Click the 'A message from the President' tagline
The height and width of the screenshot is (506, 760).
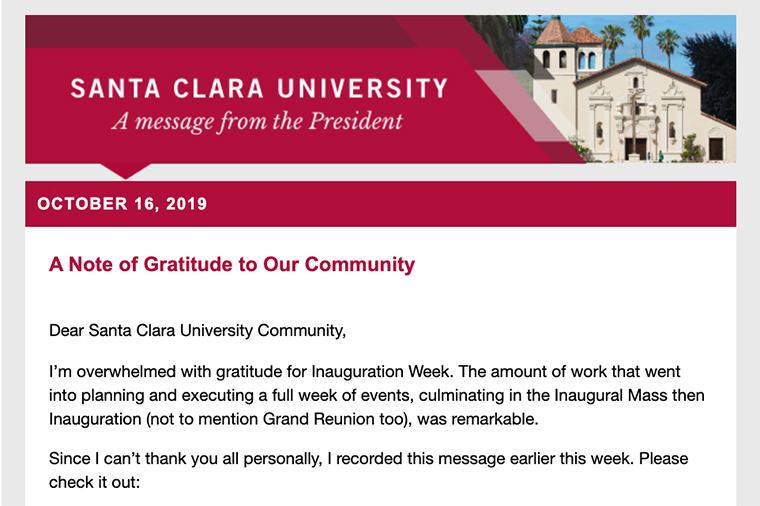click(257, 123)
